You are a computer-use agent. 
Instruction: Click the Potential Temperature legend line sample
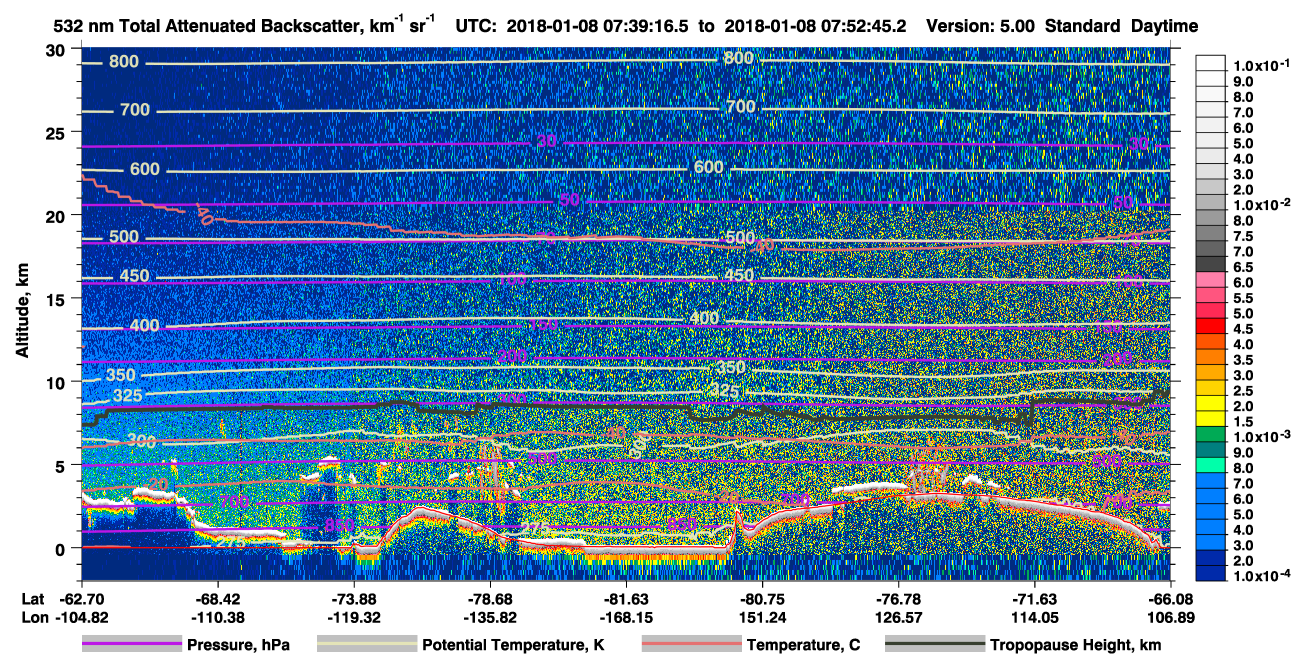coord(366,645)
